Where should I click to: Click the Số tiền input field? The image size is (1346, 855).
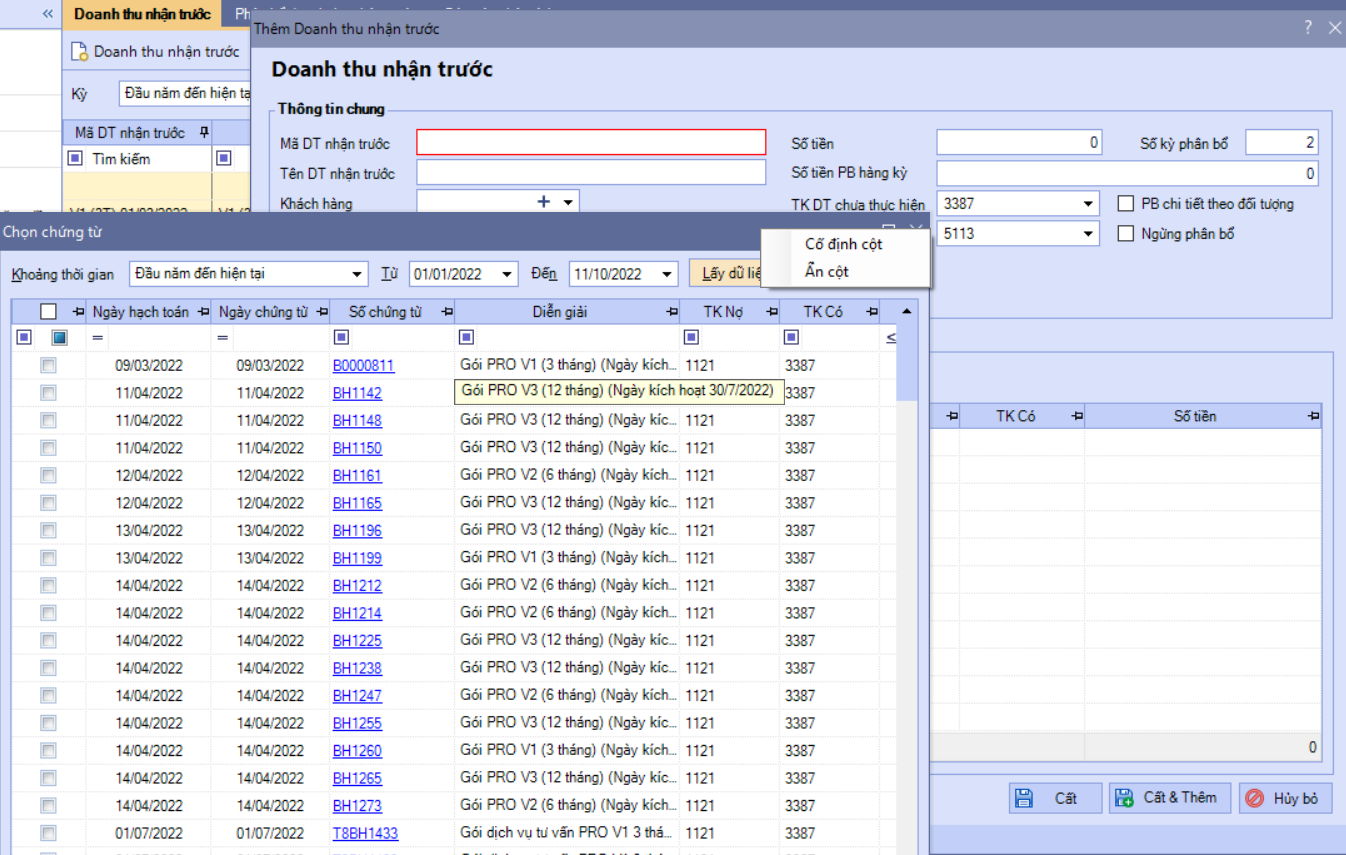(1019, 143)
